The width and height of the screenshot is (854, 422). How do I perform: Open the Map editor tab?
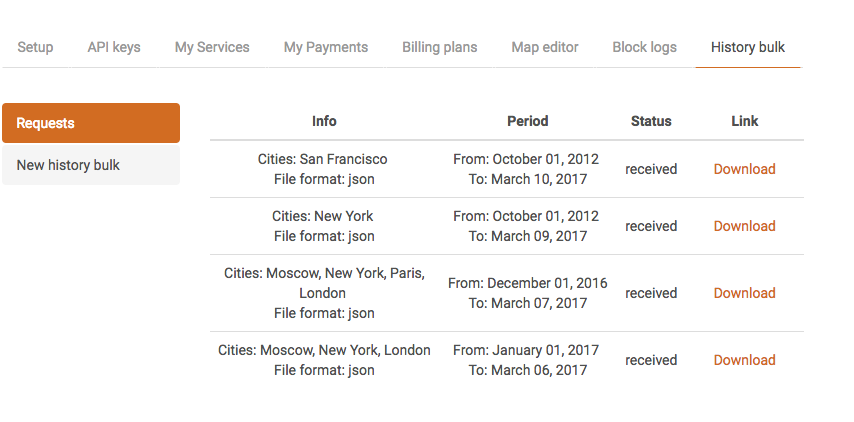pos(545,47)
